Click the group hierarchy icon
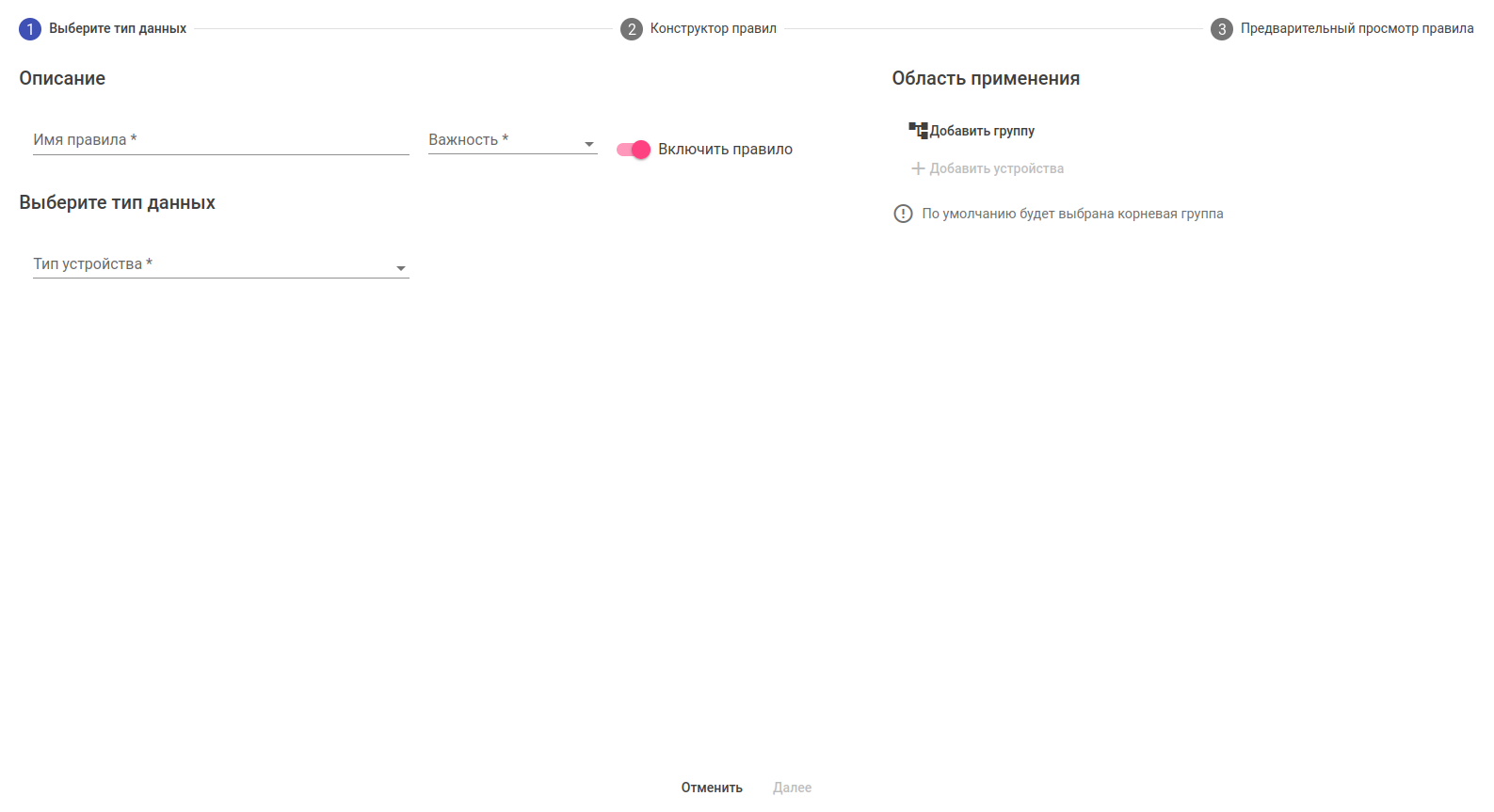The image size is (1494, 812). (x=918, y=130)
